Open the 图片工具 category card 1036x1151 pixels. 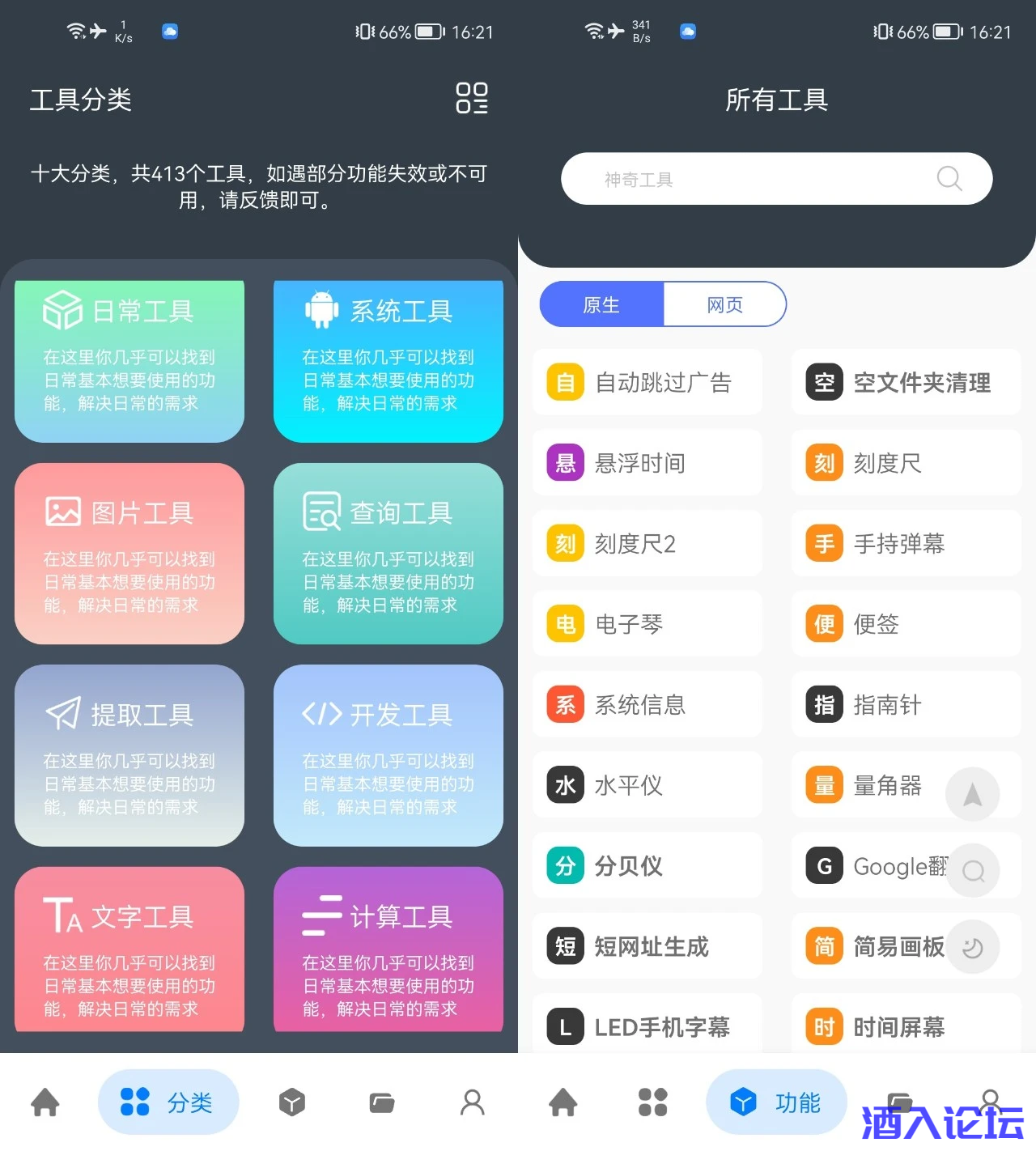129,554
